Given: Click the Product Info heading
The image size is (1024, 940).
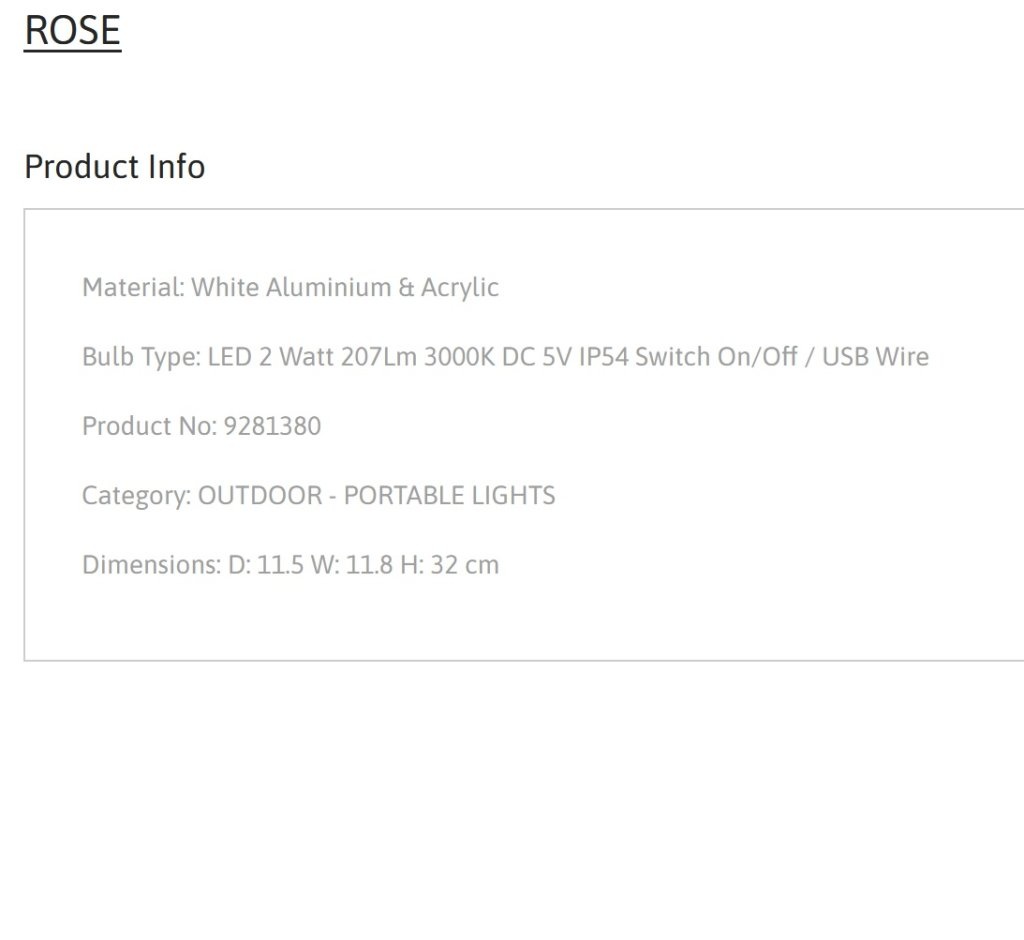Looking at the screenshot, I should (114, 167).
